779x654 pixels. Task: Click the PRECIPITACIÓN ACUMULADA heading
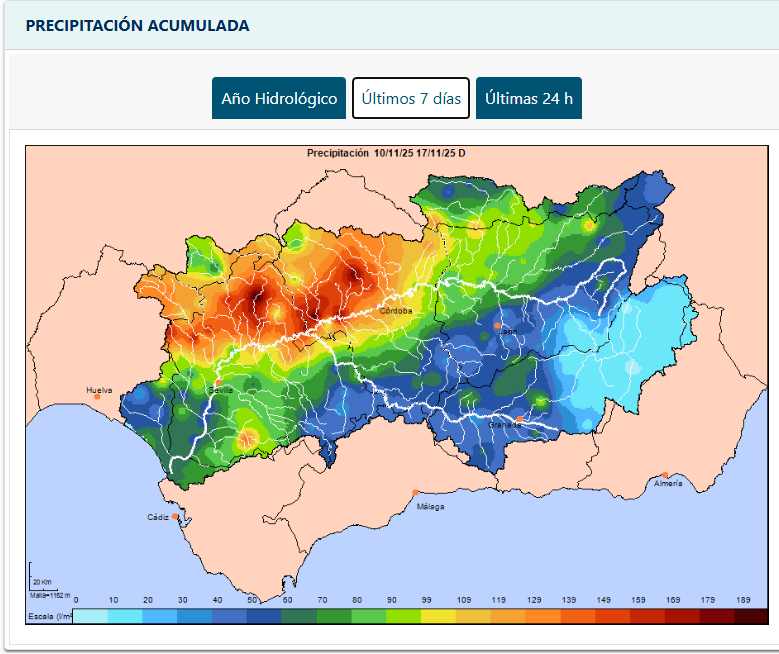click(137, 25)
